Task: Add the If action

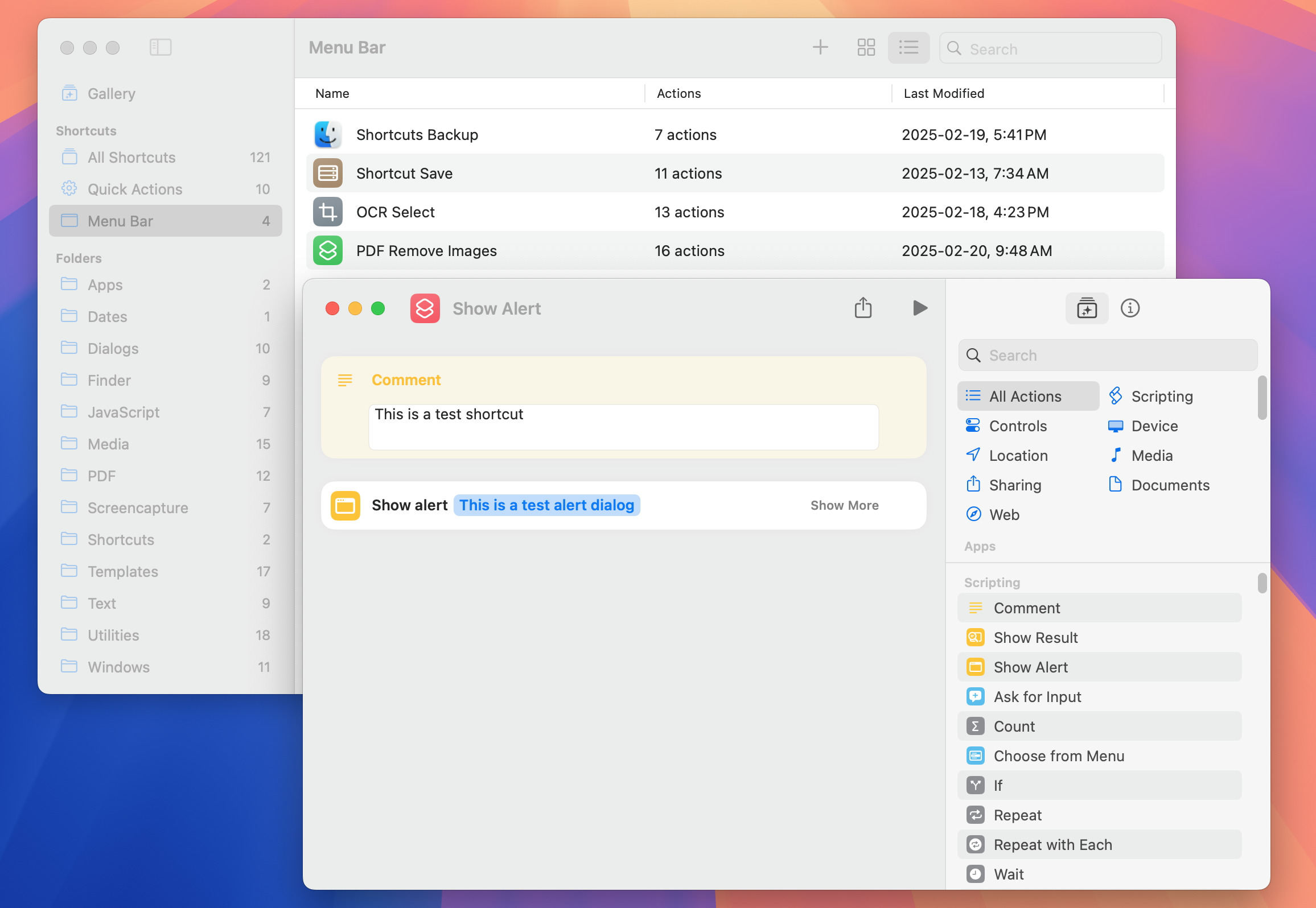Action: point(1099,785)
